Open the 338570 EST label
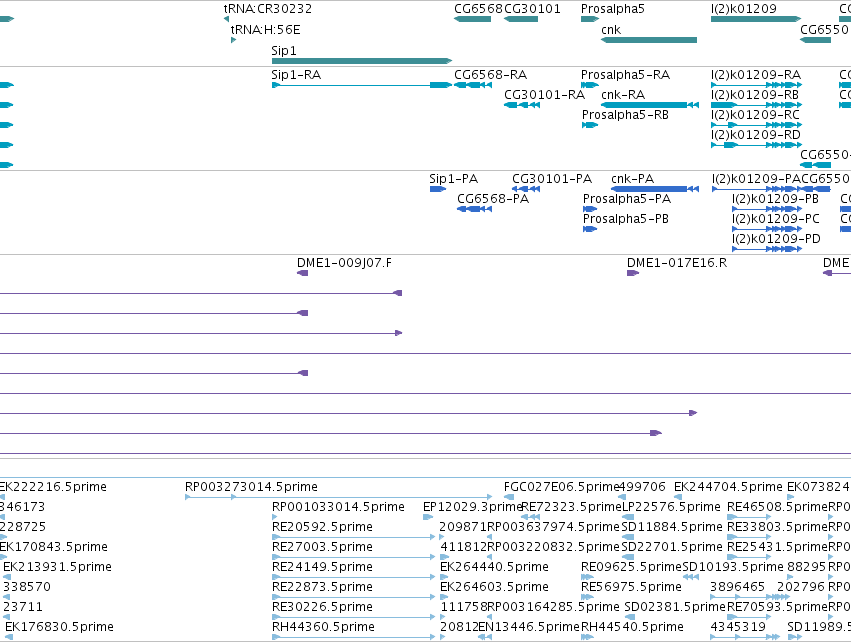The image size is (851, 642). coord(27,587)
